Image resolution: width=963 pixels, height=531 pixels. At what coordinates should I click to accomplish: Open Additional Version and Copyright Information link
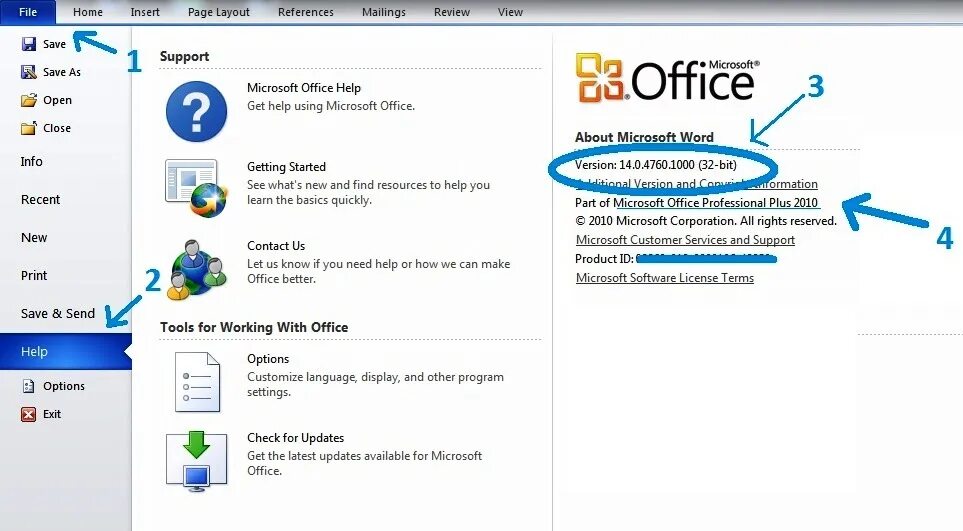[x=697, y=184]
